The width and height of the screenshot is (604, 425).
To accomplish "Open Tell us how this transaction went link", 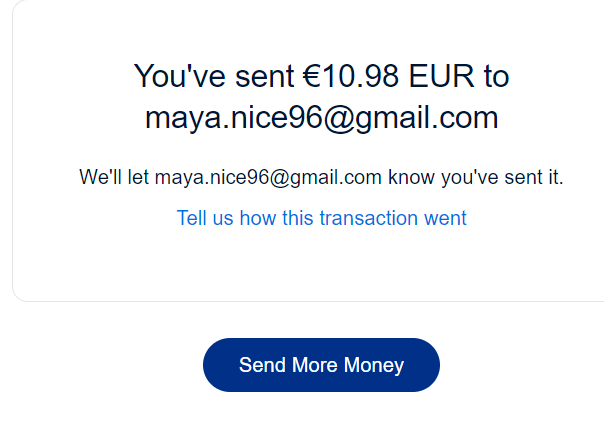I will click(321, 218).
